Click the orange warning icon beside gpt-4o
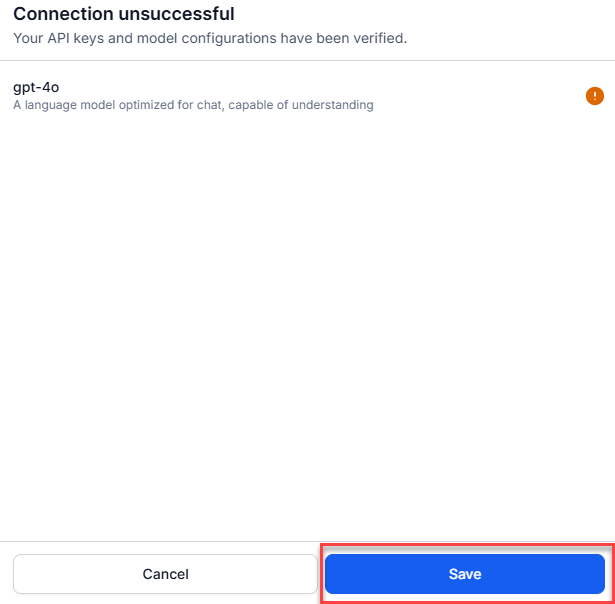 coord(595,96)
